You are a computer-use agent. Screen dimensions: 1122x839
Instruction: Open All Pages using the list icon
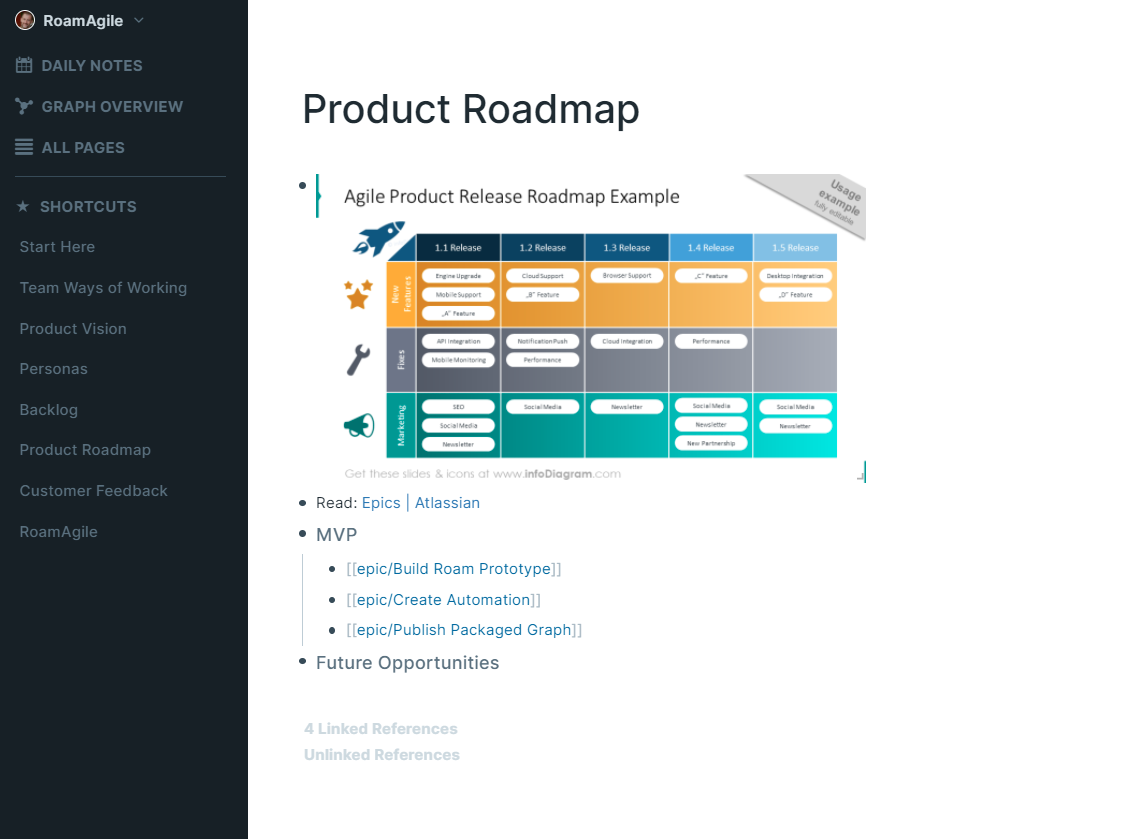point(22,146)
